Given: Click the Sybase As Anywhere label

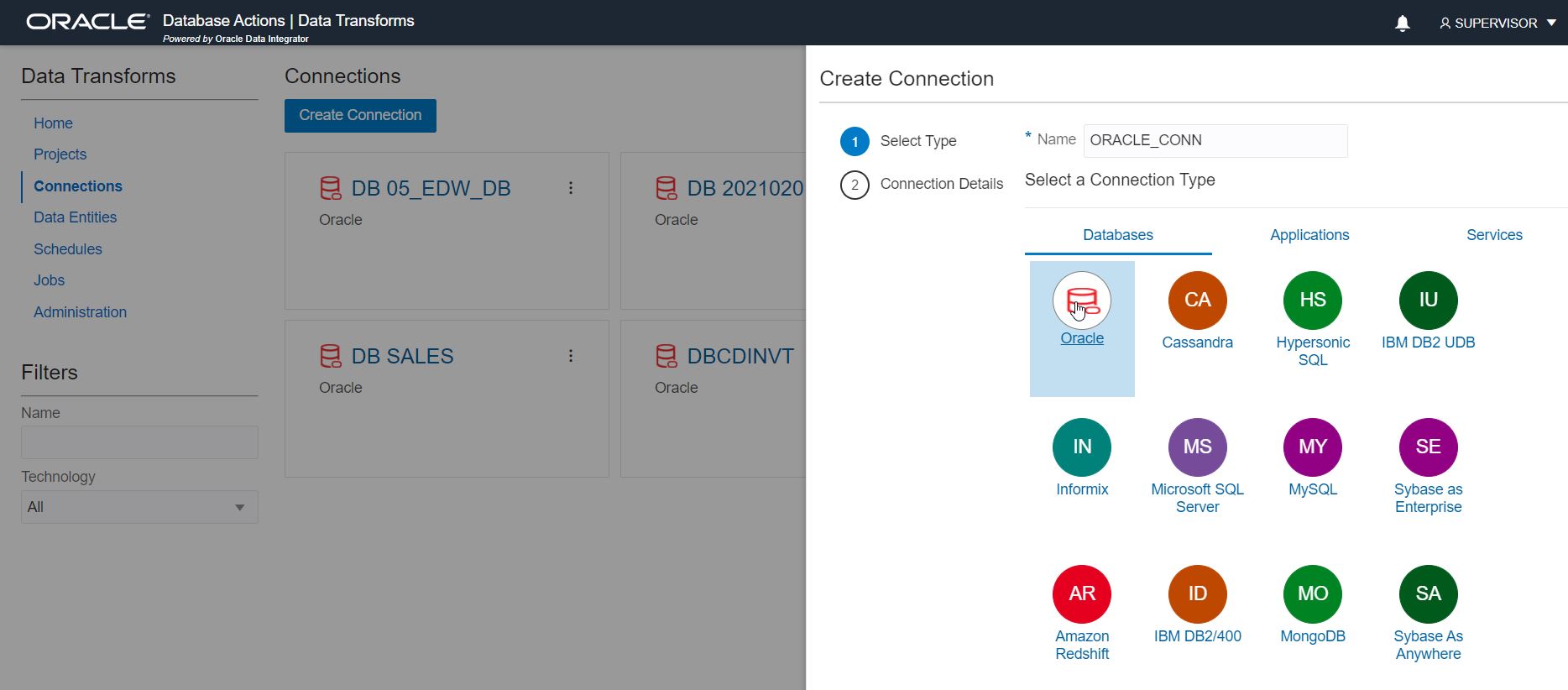Looking at the screenshot, I should click(x=1429, y=645).
